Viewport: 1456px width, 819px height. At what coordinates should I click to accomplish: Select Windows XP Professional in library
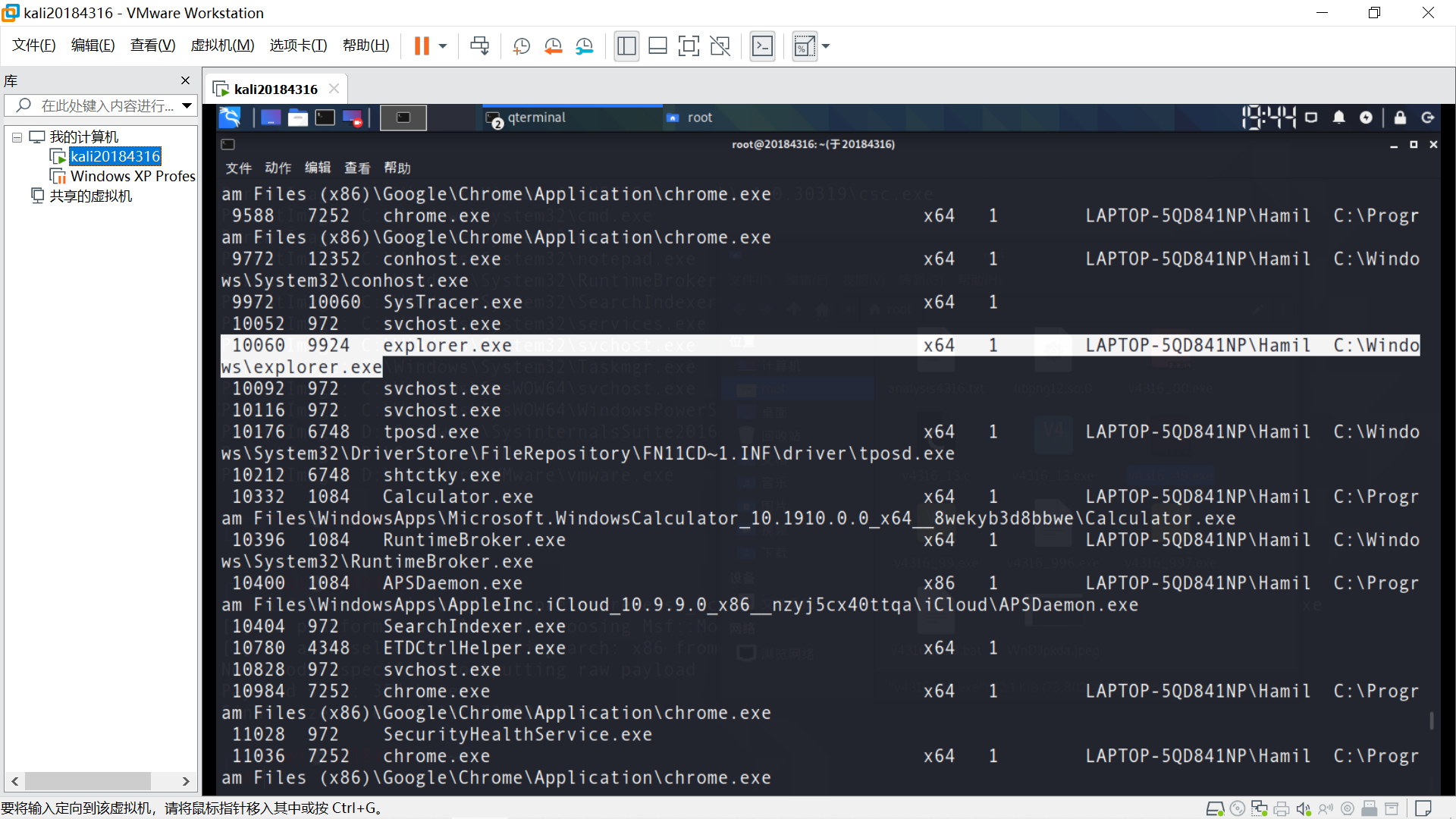point(132,176)
